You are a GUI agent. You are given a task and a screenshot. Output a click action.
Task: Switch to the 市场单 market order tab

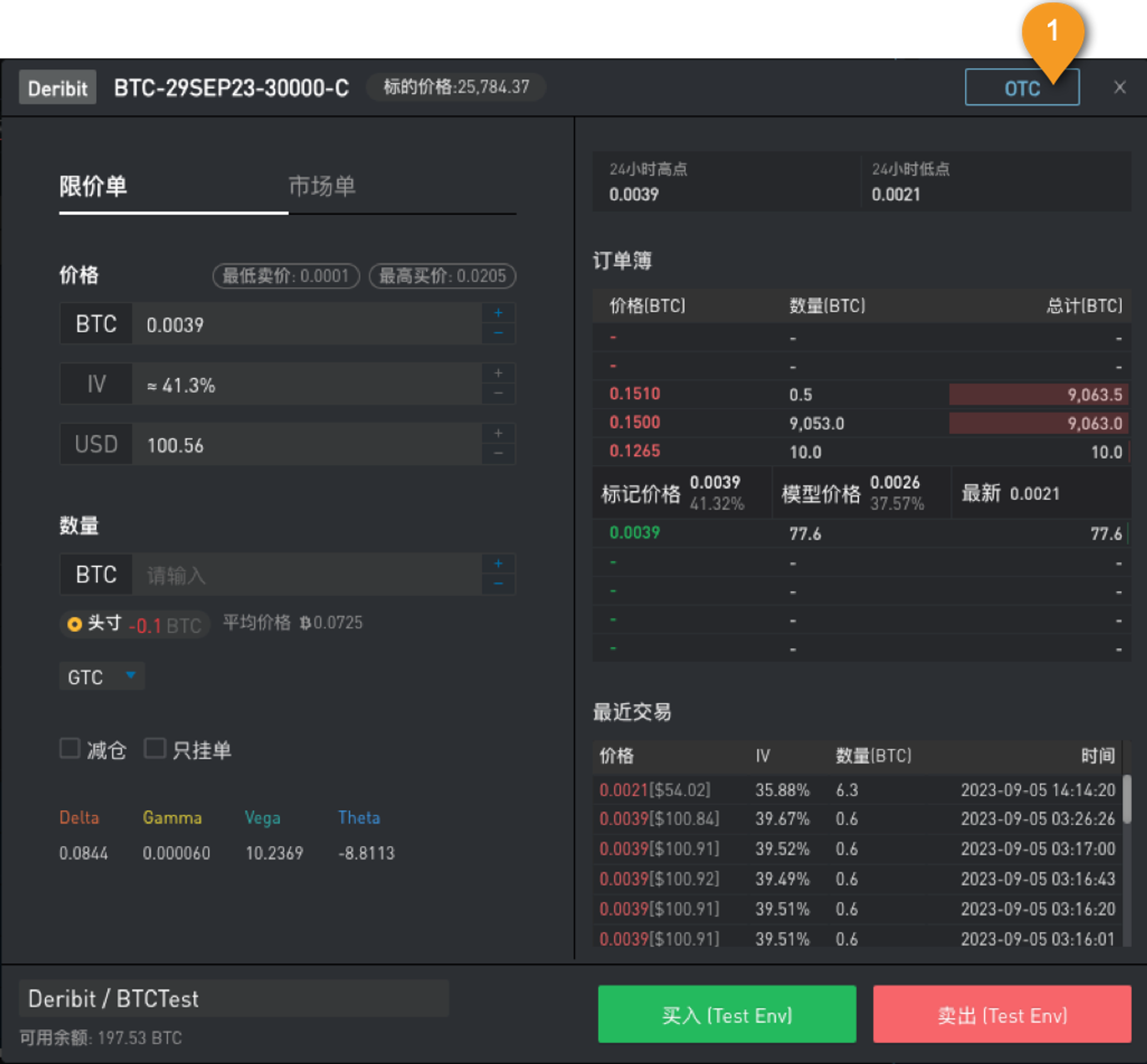tap(322, 186)
